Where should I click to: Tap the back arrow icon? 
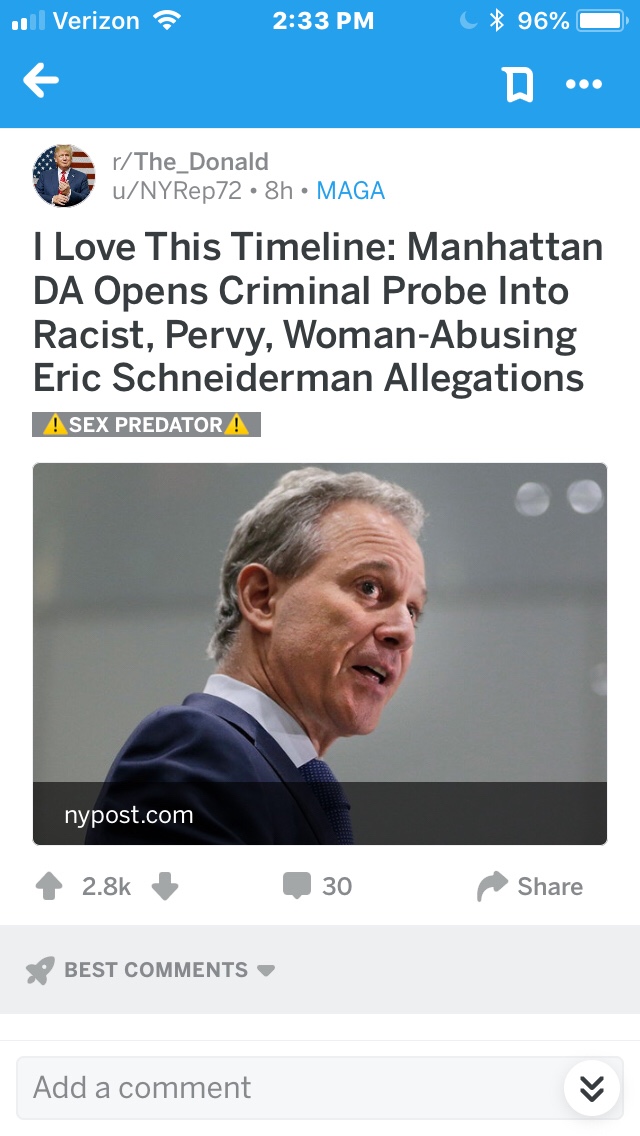(x=41, y=82)
